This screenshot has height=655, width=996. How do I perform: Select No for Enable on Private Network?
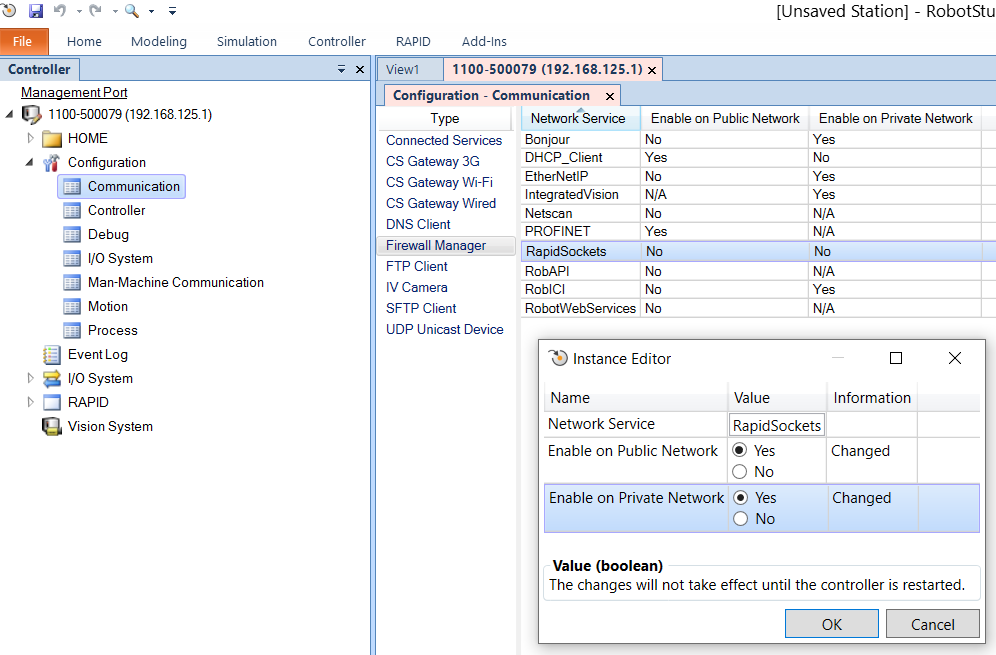[740, 518]
